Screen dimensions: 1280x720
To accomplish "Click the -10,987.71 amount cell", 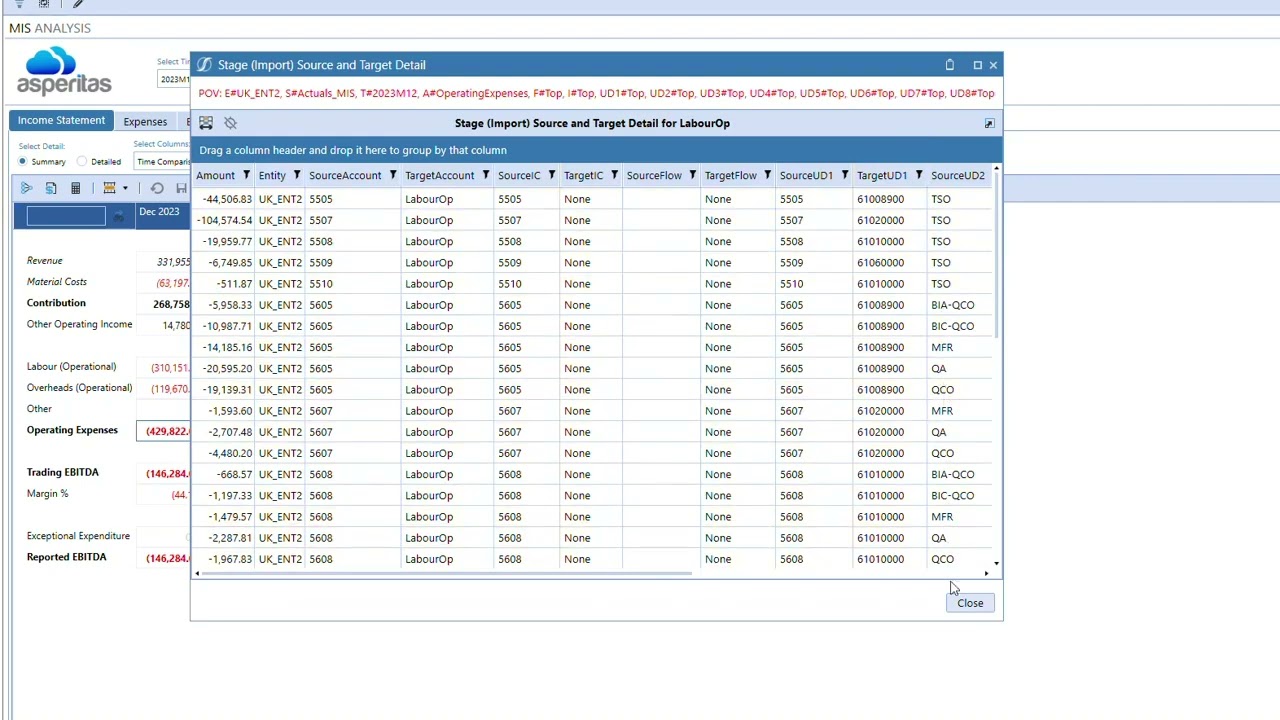I will pos(224,326).
